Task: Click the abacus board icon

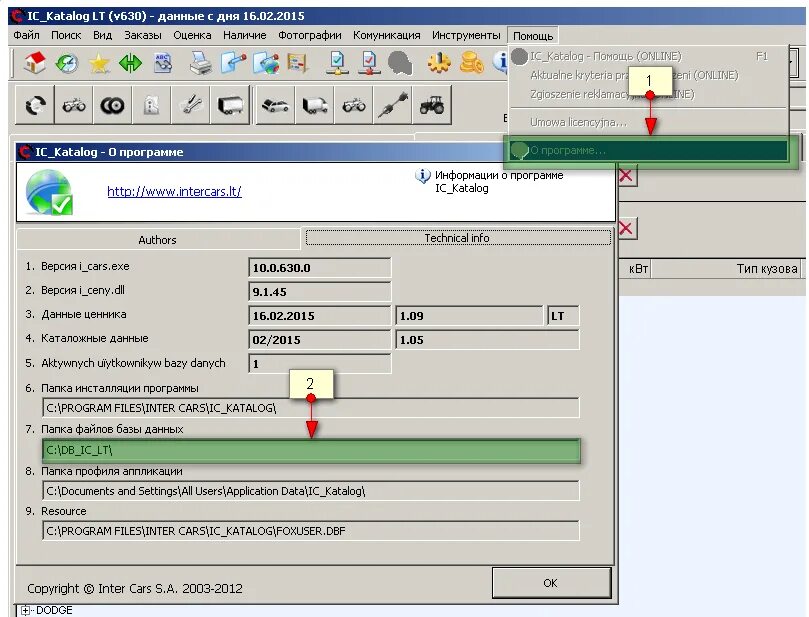Action: click(x=298, y=63)
